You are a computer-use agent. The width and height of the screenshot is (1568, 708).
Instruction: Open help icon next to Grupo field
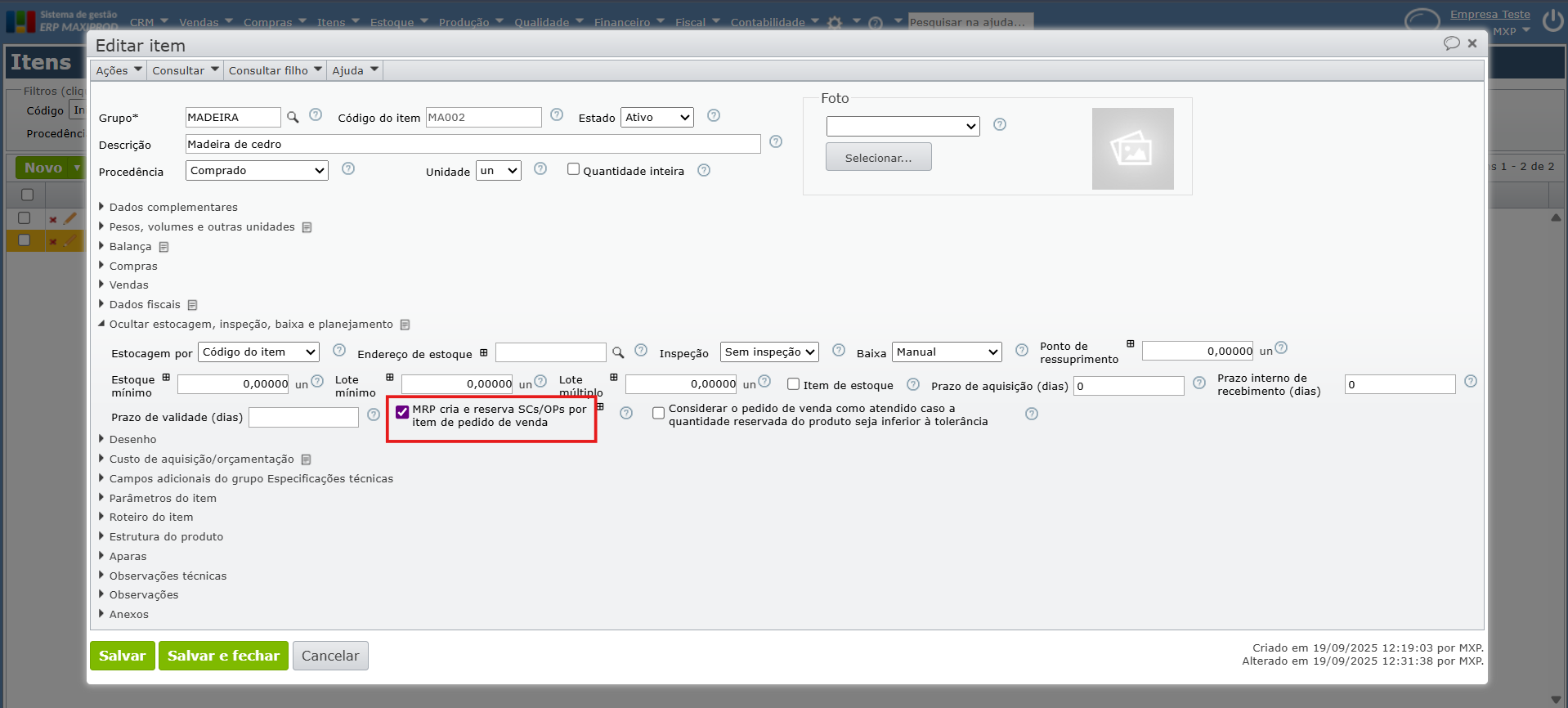click(x=316, y=115)
